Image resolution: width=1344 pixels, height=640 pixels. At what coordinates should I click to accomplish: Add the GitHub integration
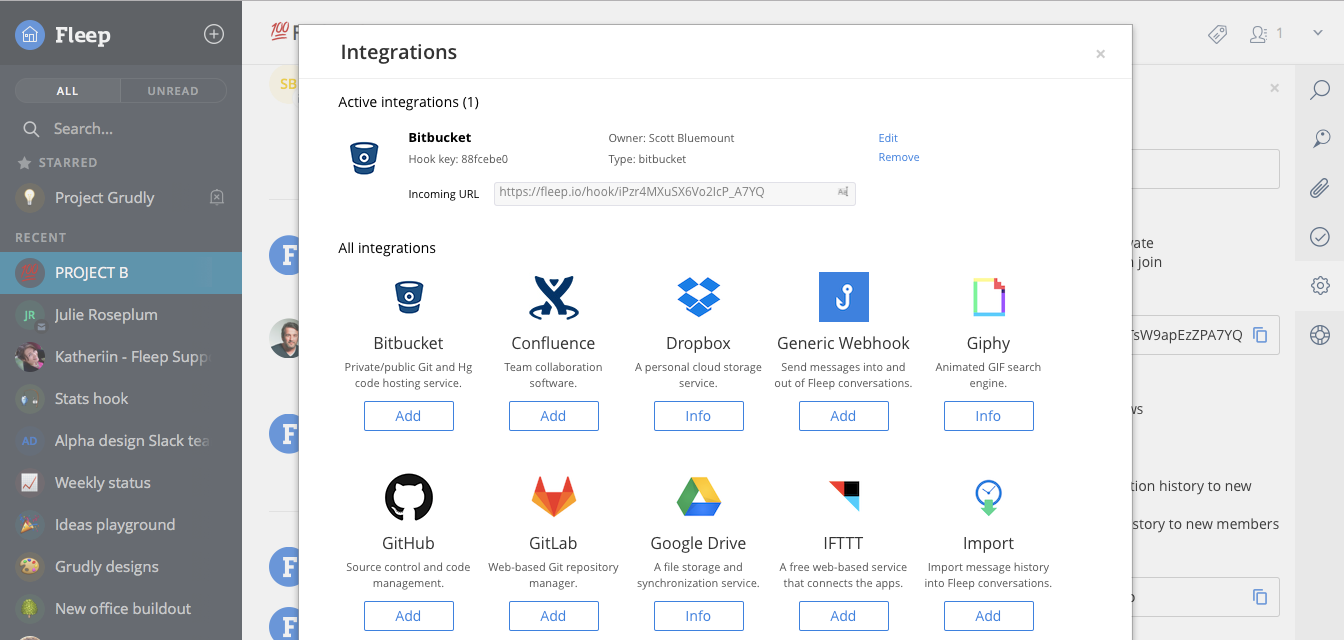408,616
